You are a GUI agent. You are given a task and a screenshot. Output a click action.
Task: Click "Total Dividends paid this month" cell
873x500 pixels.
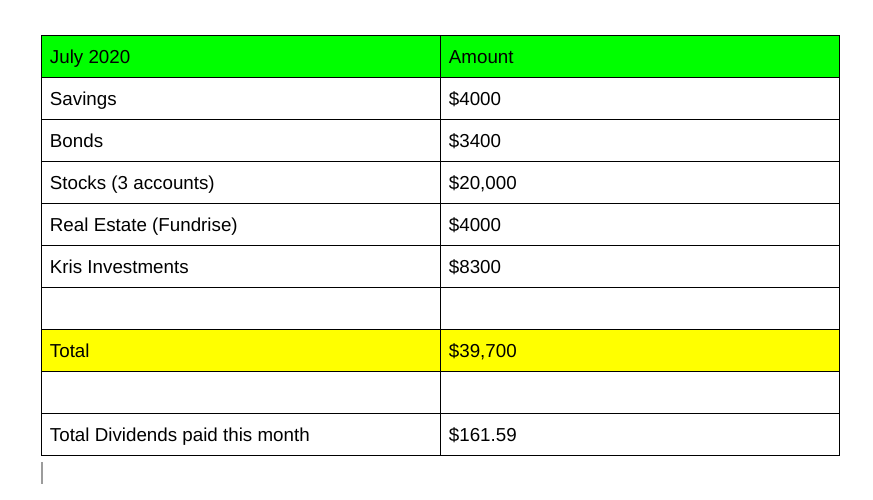(240, 435)
